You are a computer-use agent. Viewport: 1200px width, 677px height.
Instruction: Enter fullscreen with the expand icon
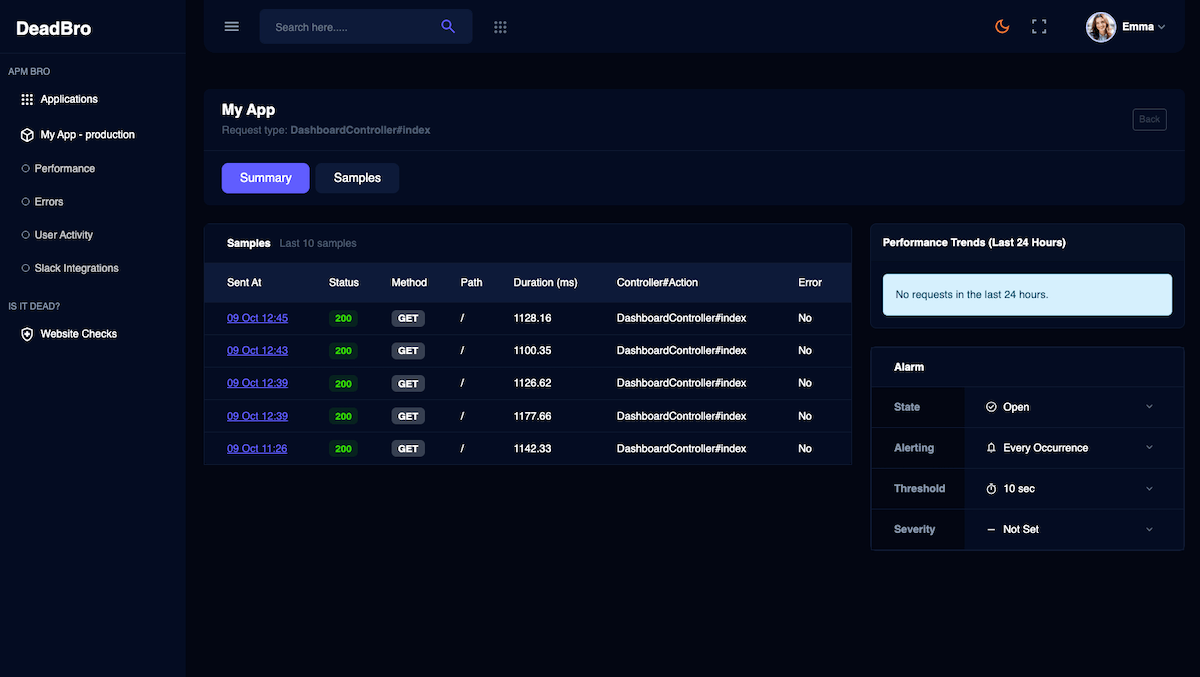pos(1039,27)
